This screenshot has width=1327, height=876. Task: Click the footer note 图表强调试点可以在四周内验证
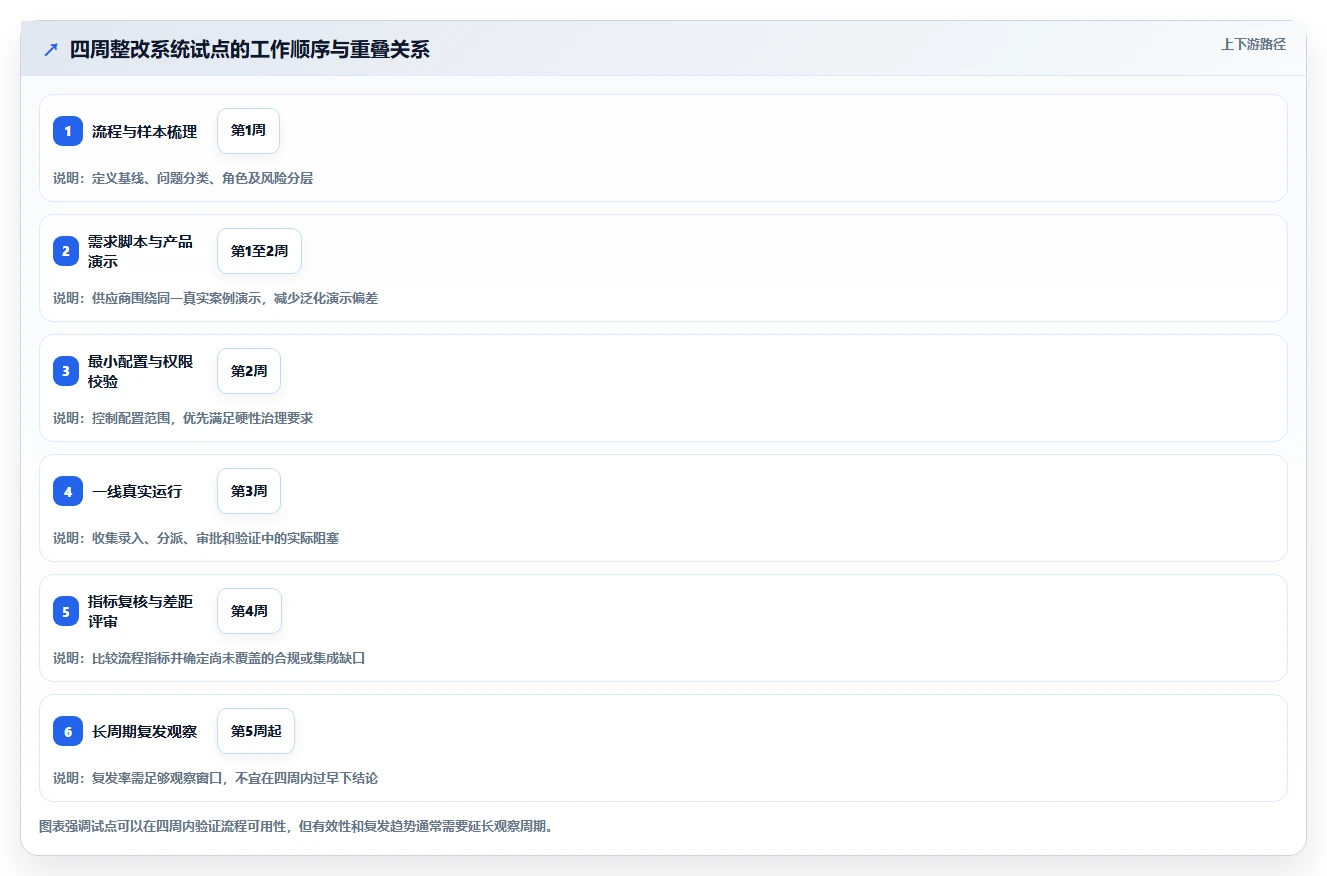295,827
